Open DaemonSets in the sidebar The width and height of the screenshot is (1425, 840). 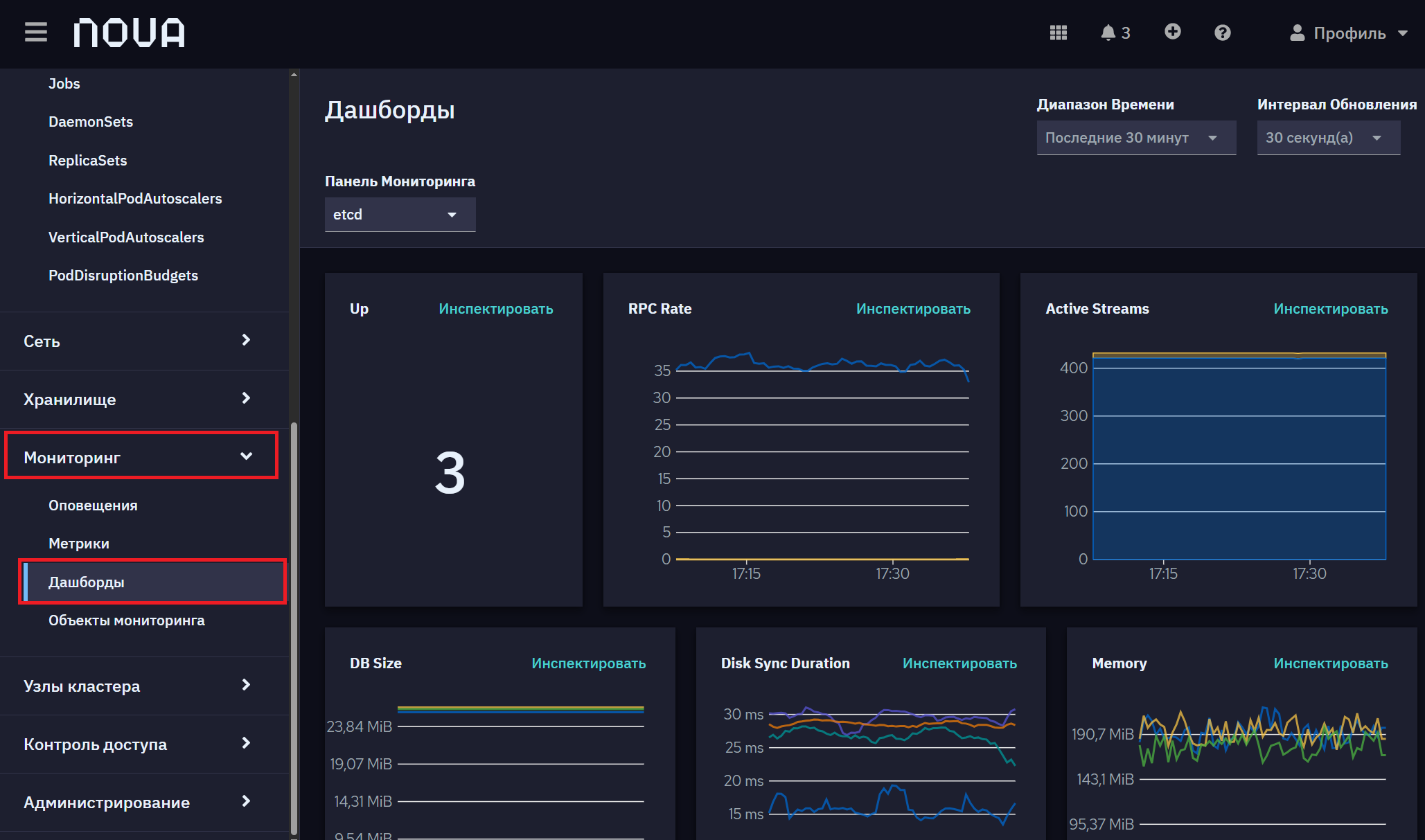(91, 122)
